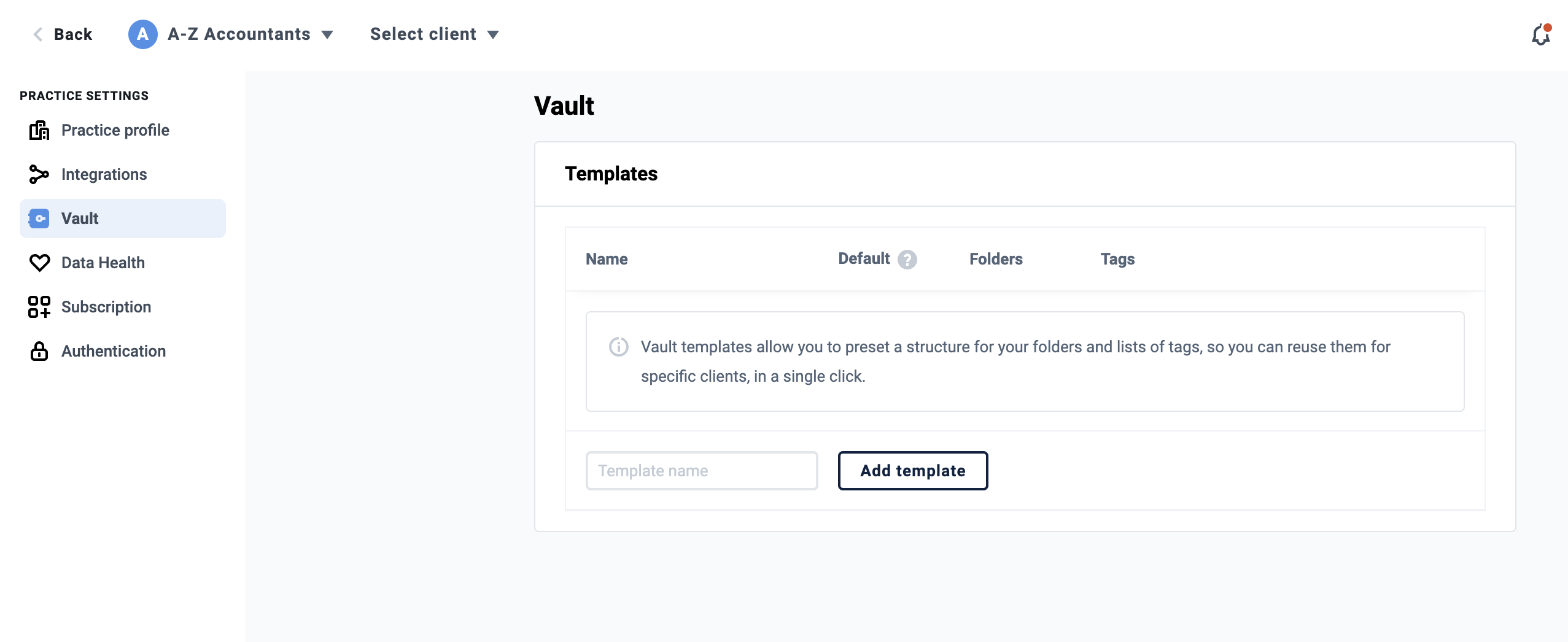The width and height of the screenshot is (1568, 642).
Task: Click the A-Z Accountants avatar circle
Action: 142,34
